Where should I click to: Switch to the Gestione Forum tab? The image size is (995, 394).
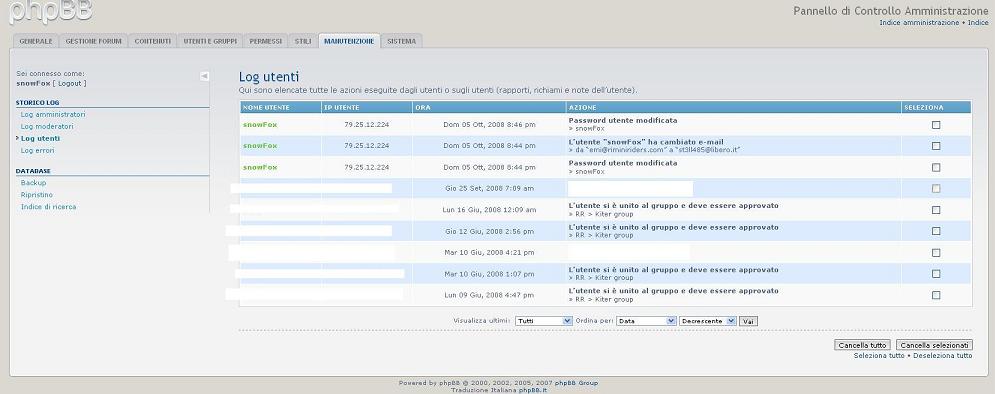click(x=93, y=41)
